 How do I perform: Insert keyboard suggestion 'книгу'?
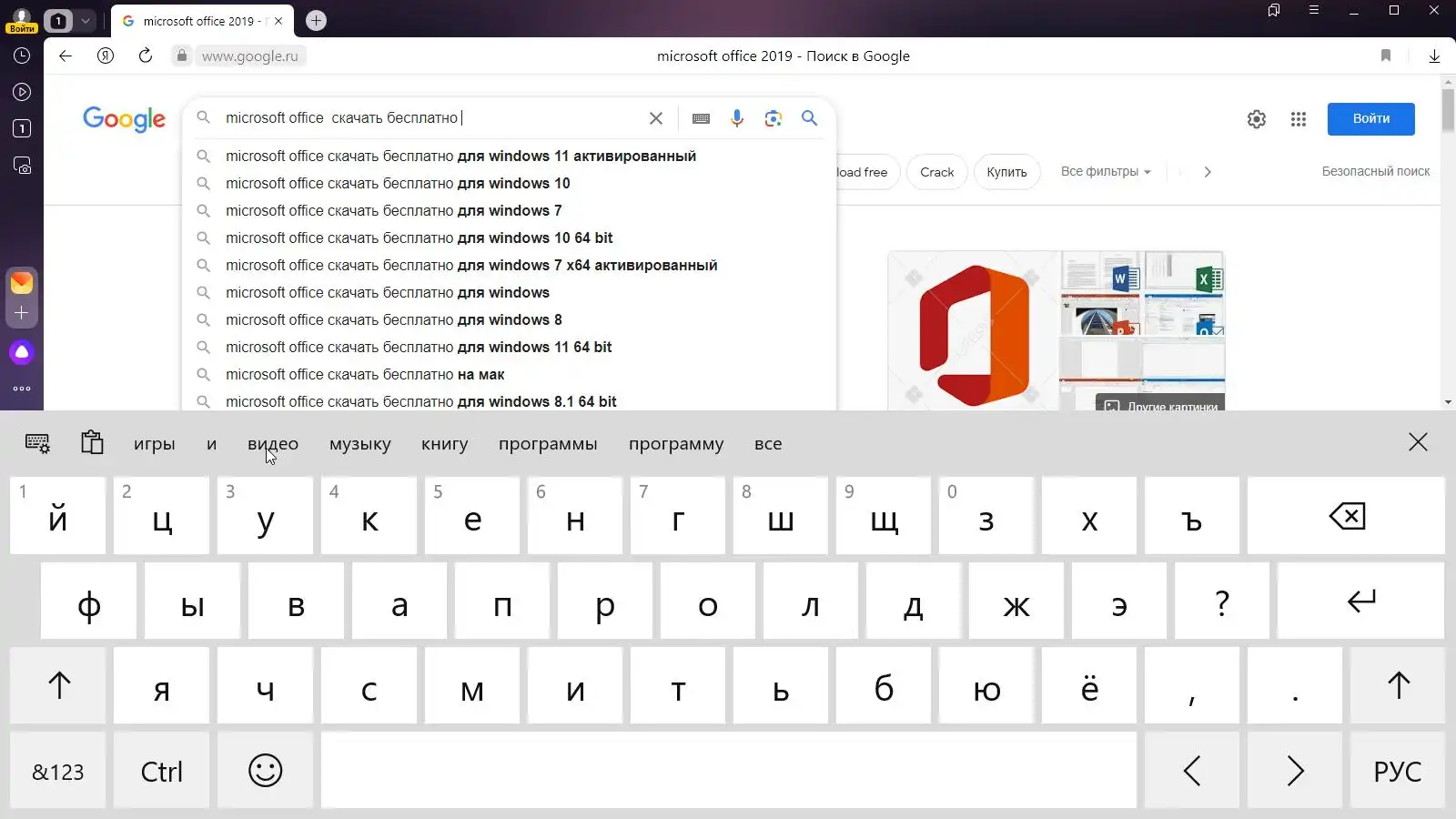444,444
